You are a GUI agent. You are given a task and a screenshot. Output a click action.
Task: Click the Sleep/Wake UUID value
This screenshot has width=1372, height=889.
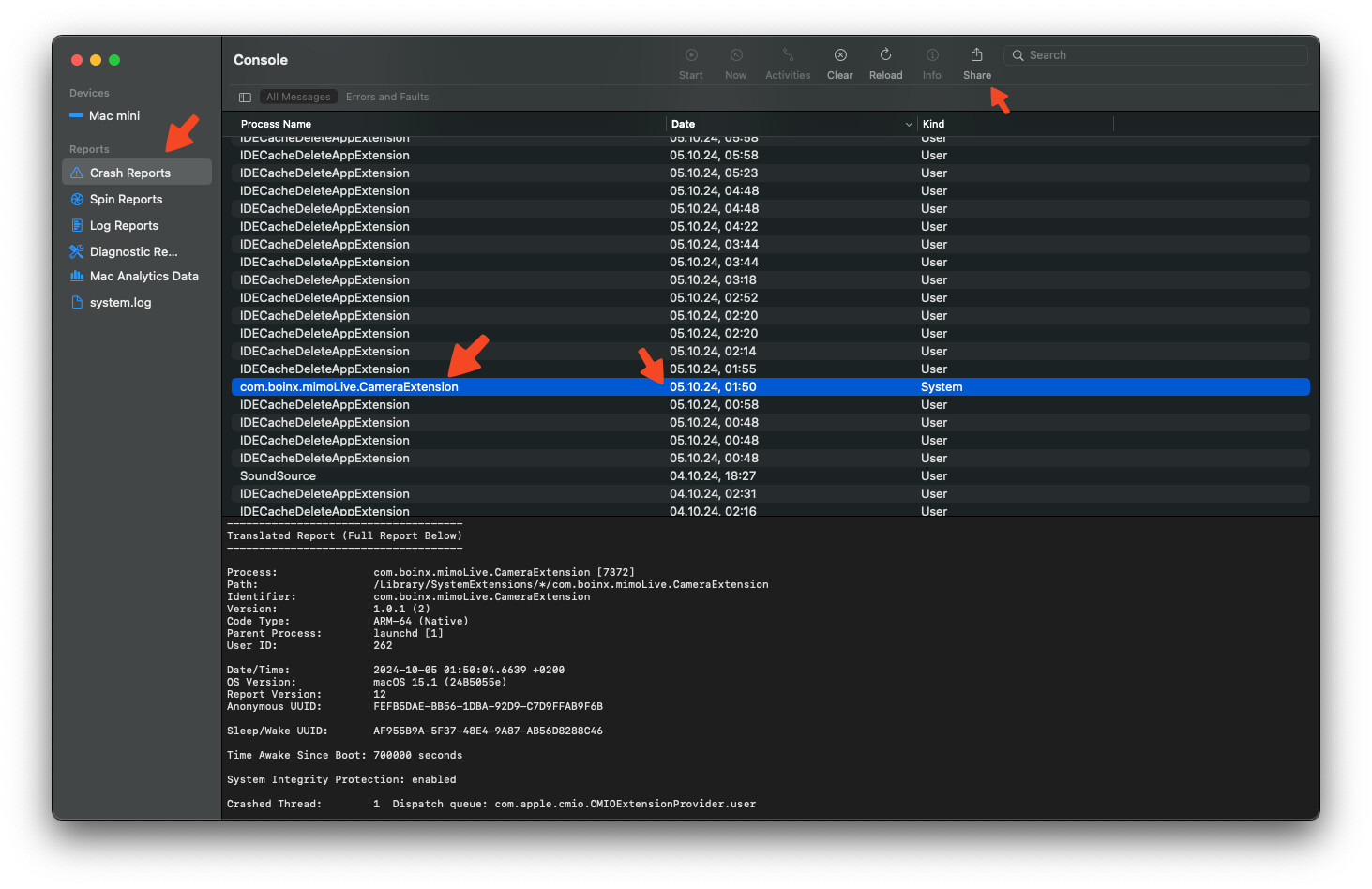488,731
